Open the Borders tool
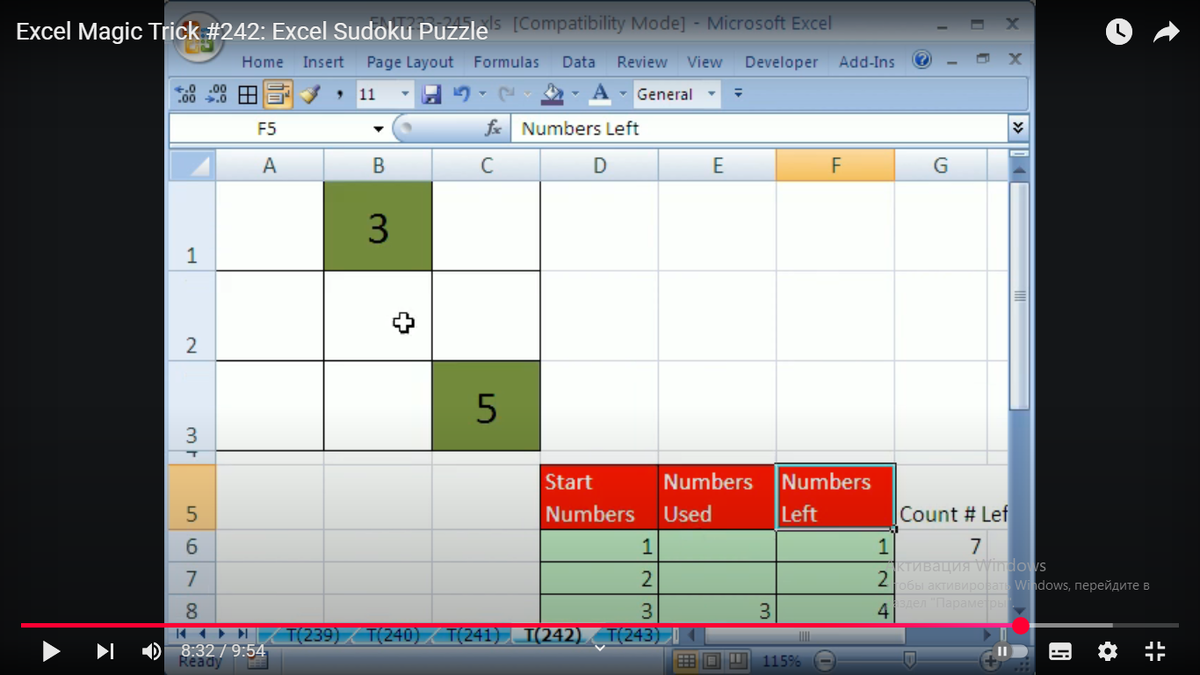The height and width of the screenshot is (675, 1200). tap(247, 95)
